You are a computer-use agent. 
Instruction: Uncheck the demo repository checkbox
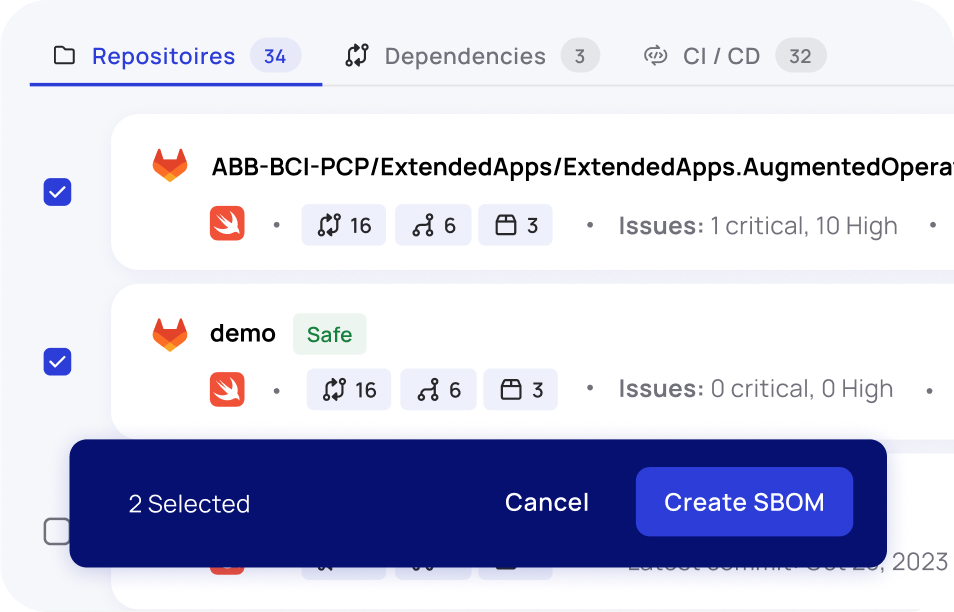pyautogui.click(x=58, y=361)
